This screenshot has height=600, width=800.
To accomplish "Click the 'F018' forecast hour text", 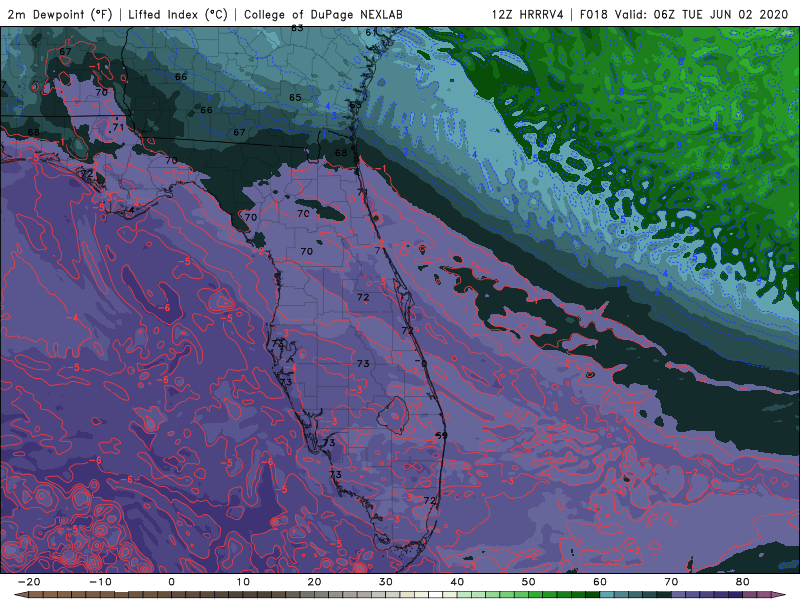I will [593, 14].
